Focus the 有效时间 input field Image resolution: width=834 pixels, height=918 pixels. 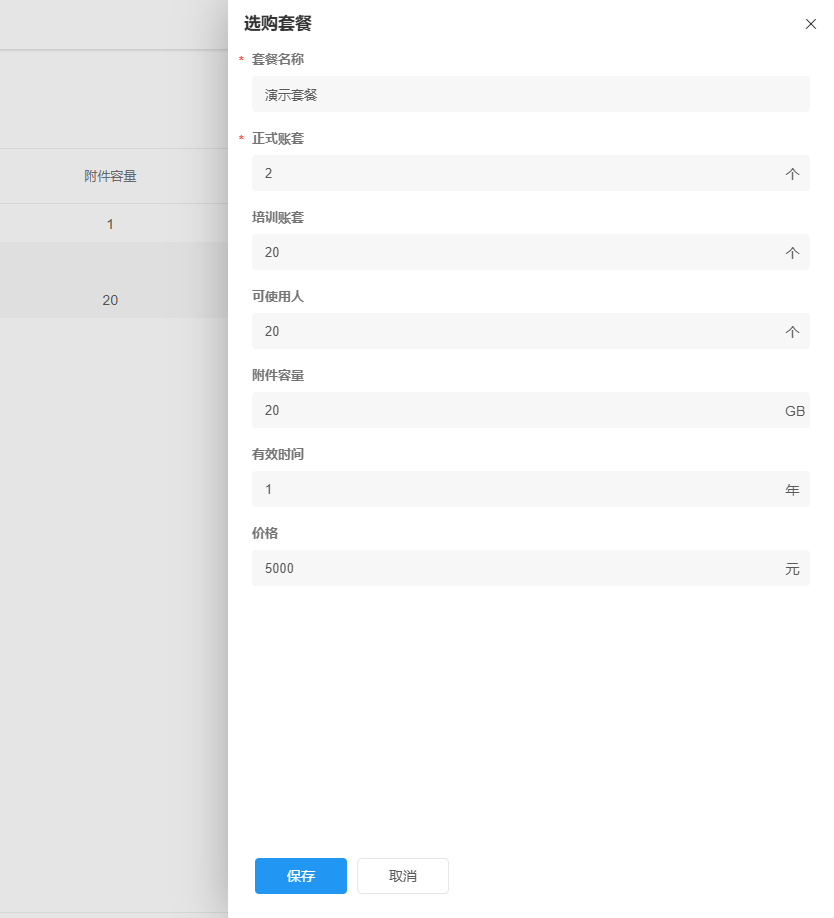(x=515, y=489)
